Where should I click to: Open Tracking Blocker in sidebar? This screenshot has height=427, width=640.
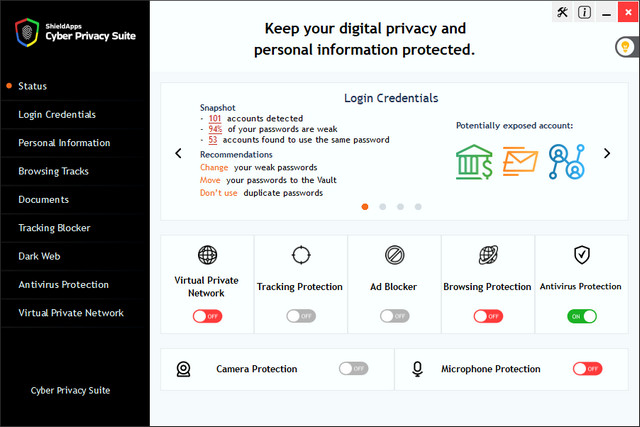[75, 228]
